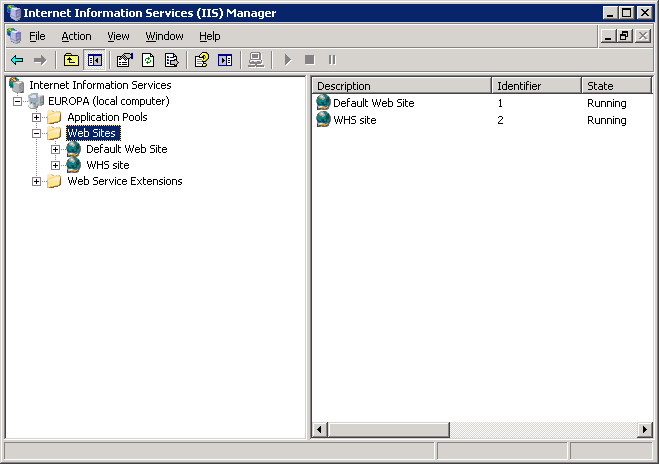
Task: Click the Back arrow toolbar button
Action: point(17,61)
